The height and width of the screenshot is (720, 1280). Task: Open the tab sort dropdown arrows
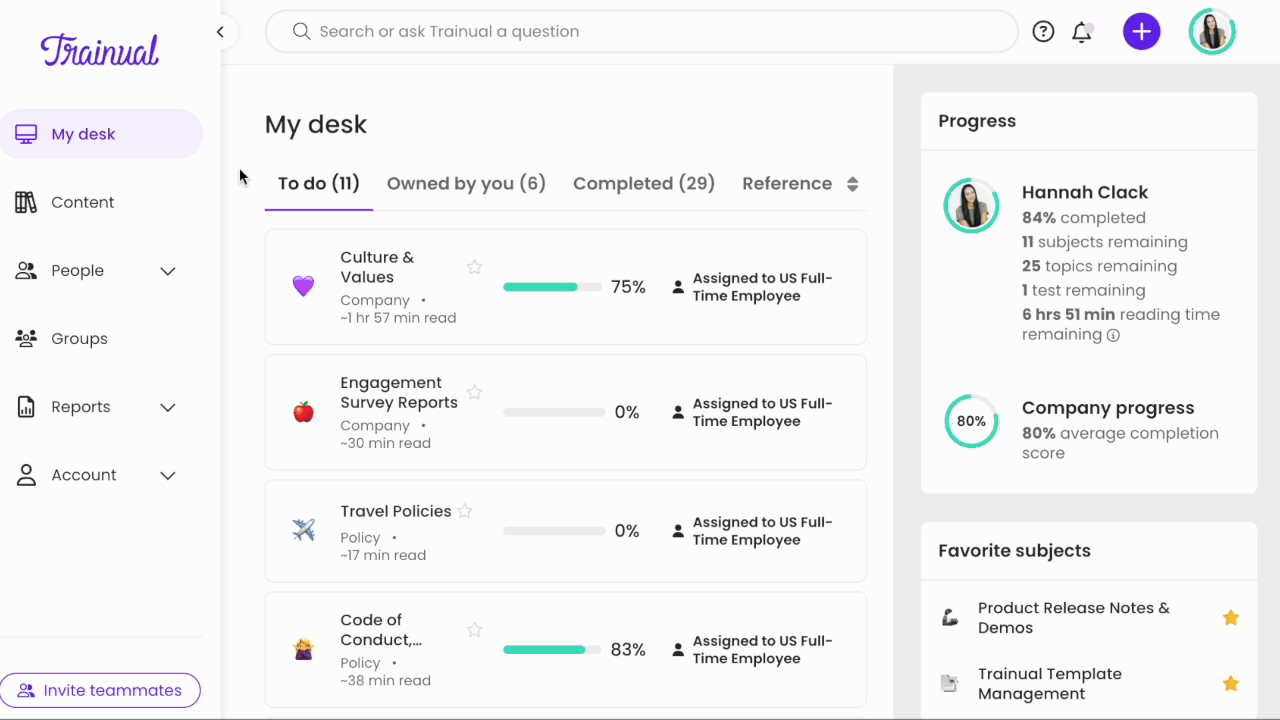(852, 184)
